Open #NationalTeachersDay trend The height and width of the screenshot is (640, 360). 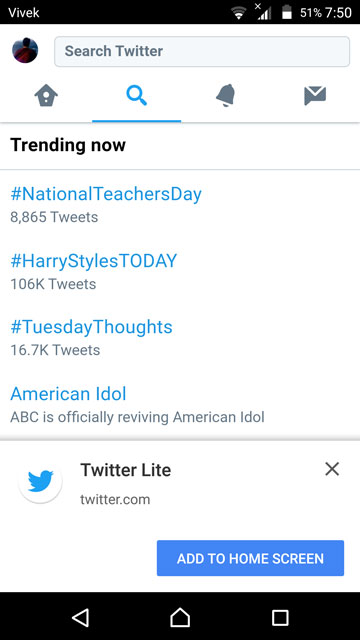pyautogui.click(x=106, y=194)
